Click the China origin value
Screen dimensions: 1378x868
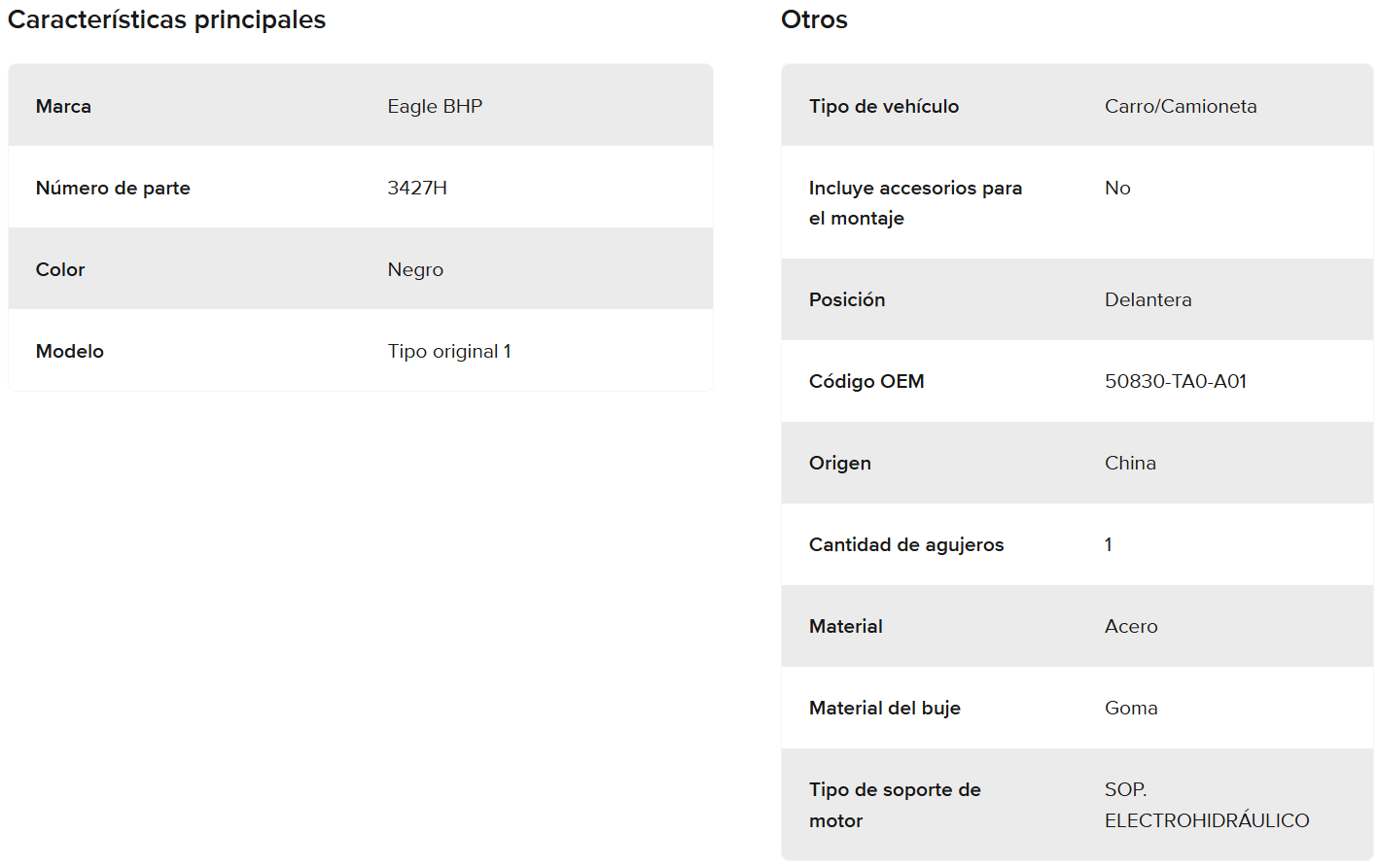coord(1130,463)
